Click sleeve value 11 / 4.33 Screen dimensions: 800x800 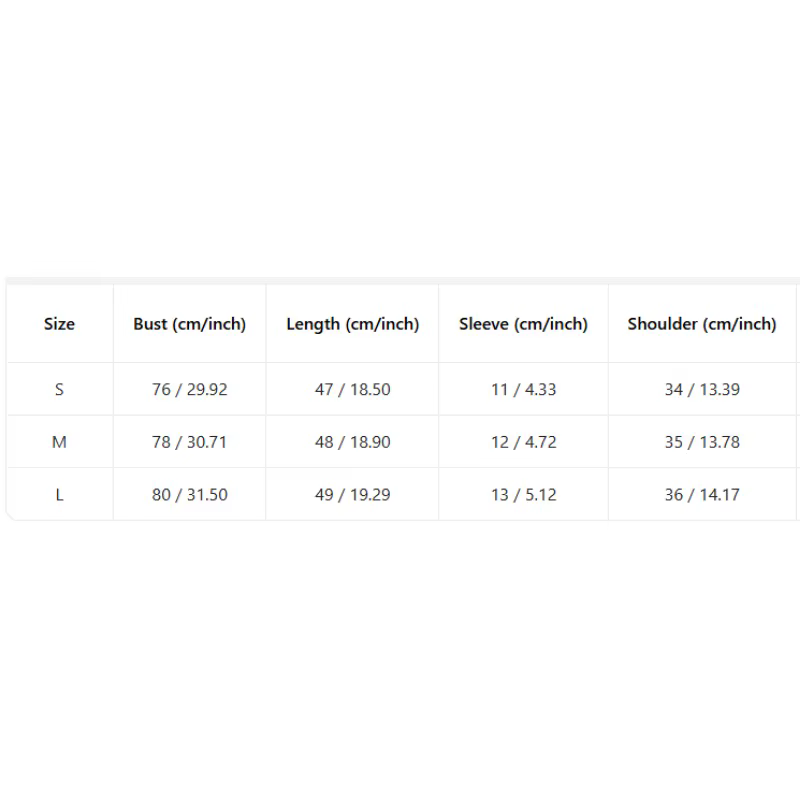pyautogui.click(x=523, y=389)
